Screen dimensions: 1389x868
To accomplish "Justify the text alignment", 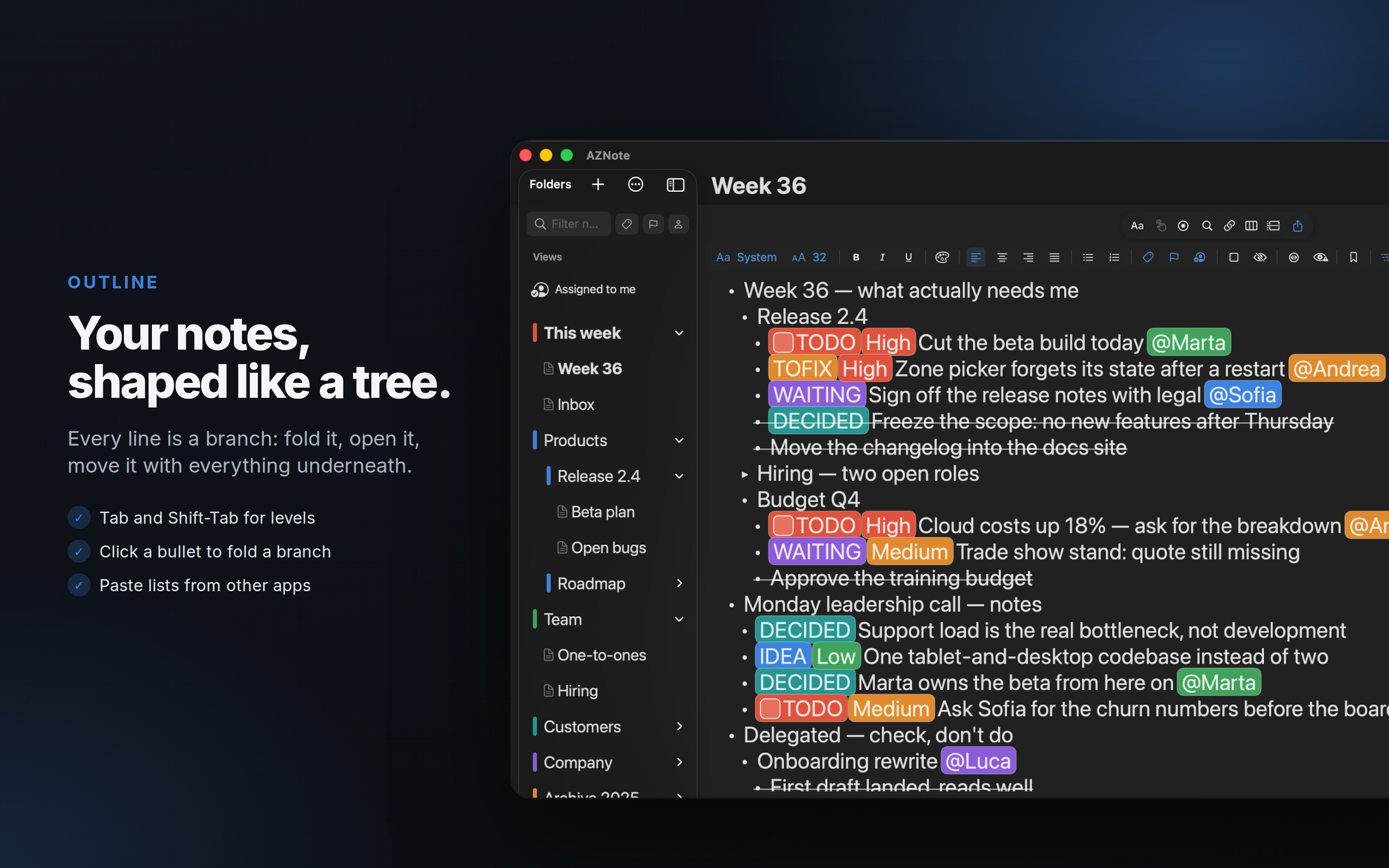I will tap(1054, 257).
